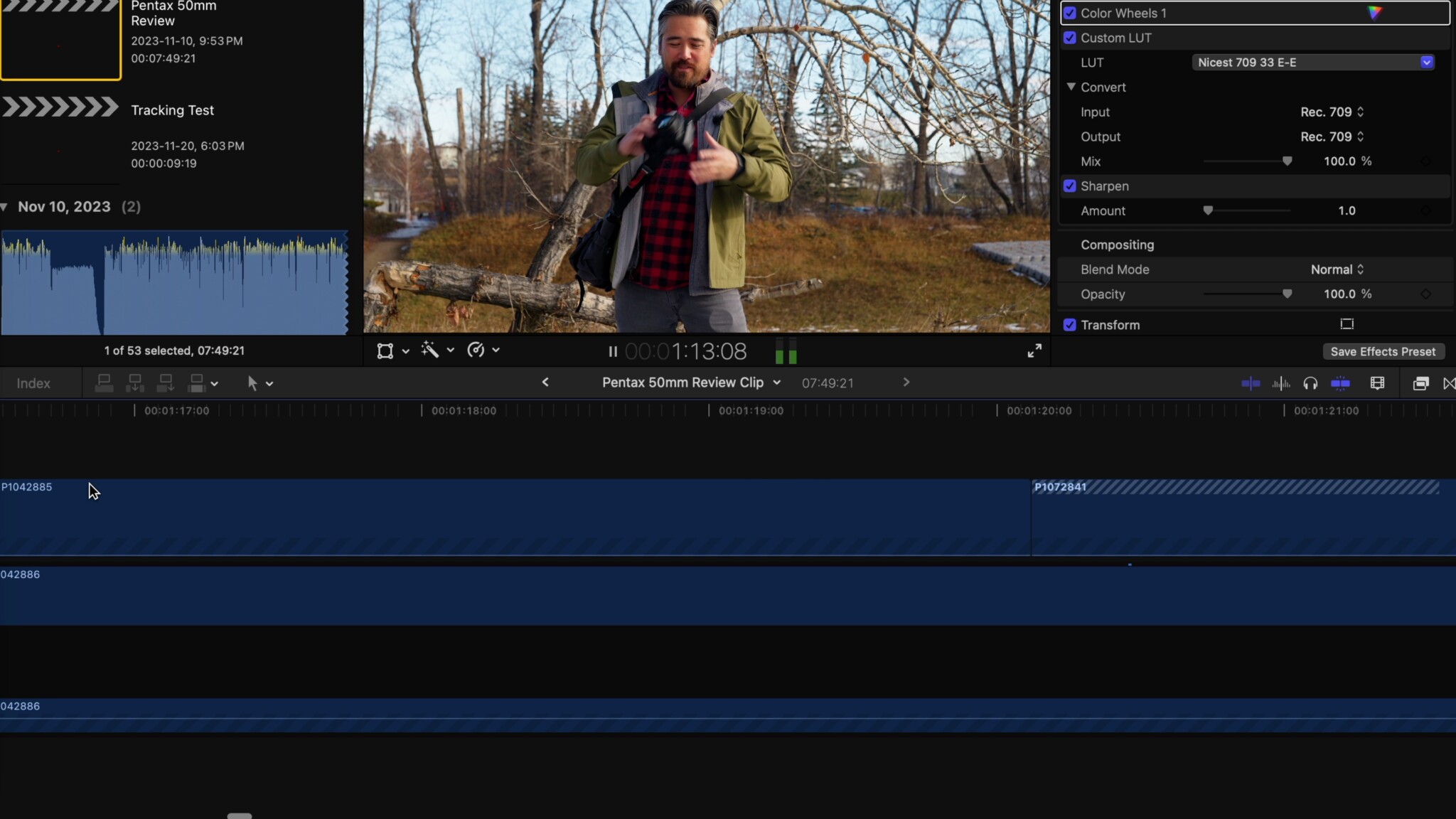1456x819 pixels.
Task: Enter full-screen viewer mode
Action: pyautogui.click(x=1034, y=350)
